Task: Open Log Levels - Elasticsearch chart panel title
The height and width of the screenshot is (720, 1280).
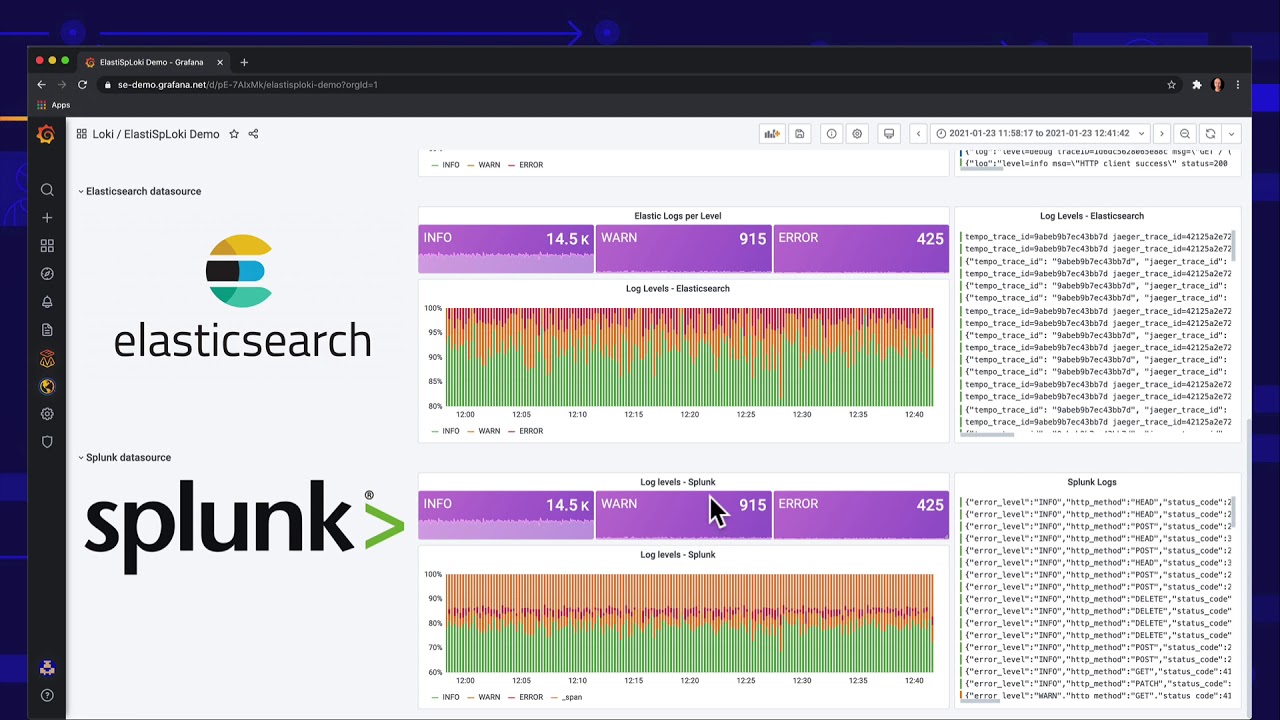Action: (677, 289)
